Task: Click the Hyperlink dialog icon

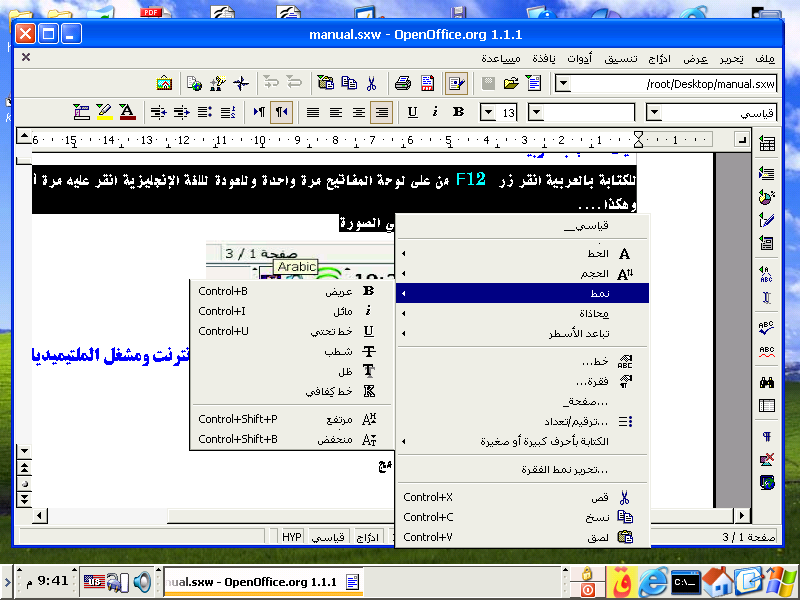Action: 194,83
